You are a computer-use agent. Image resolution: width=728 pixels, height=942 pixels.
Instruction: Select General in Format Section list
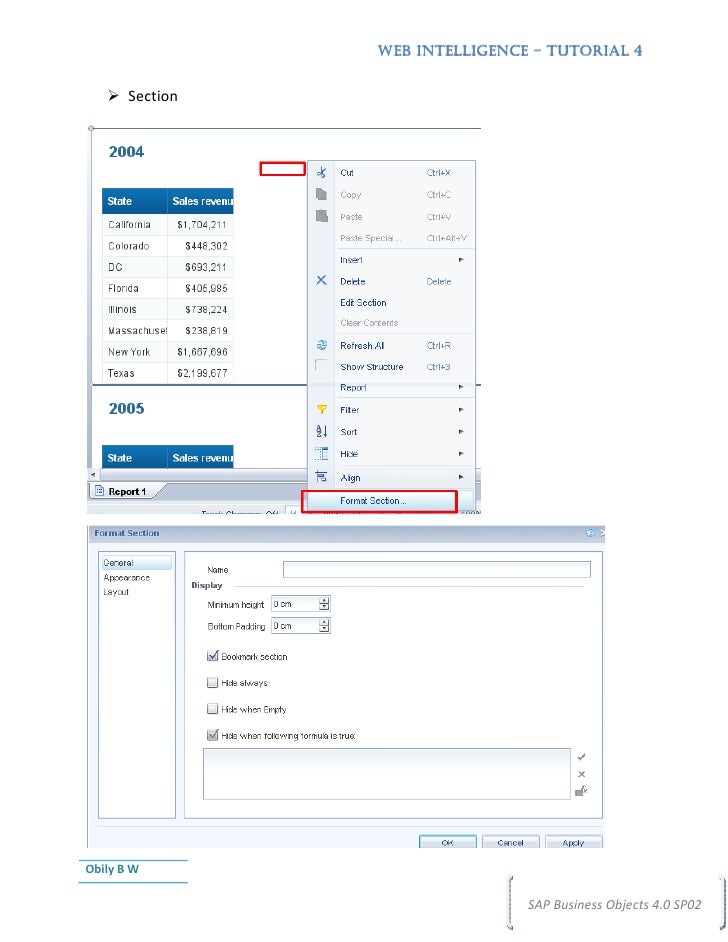point(136,563)
